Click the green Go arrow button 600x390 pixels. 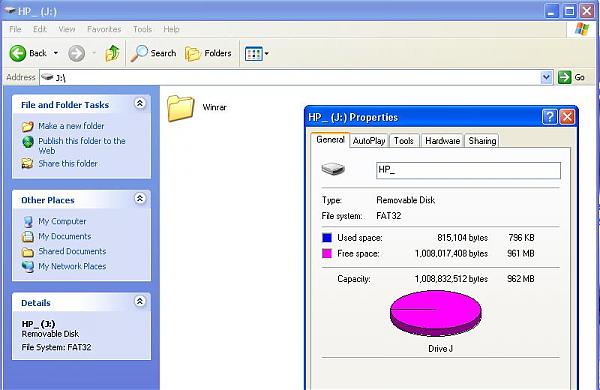click(x=564, y=77)
